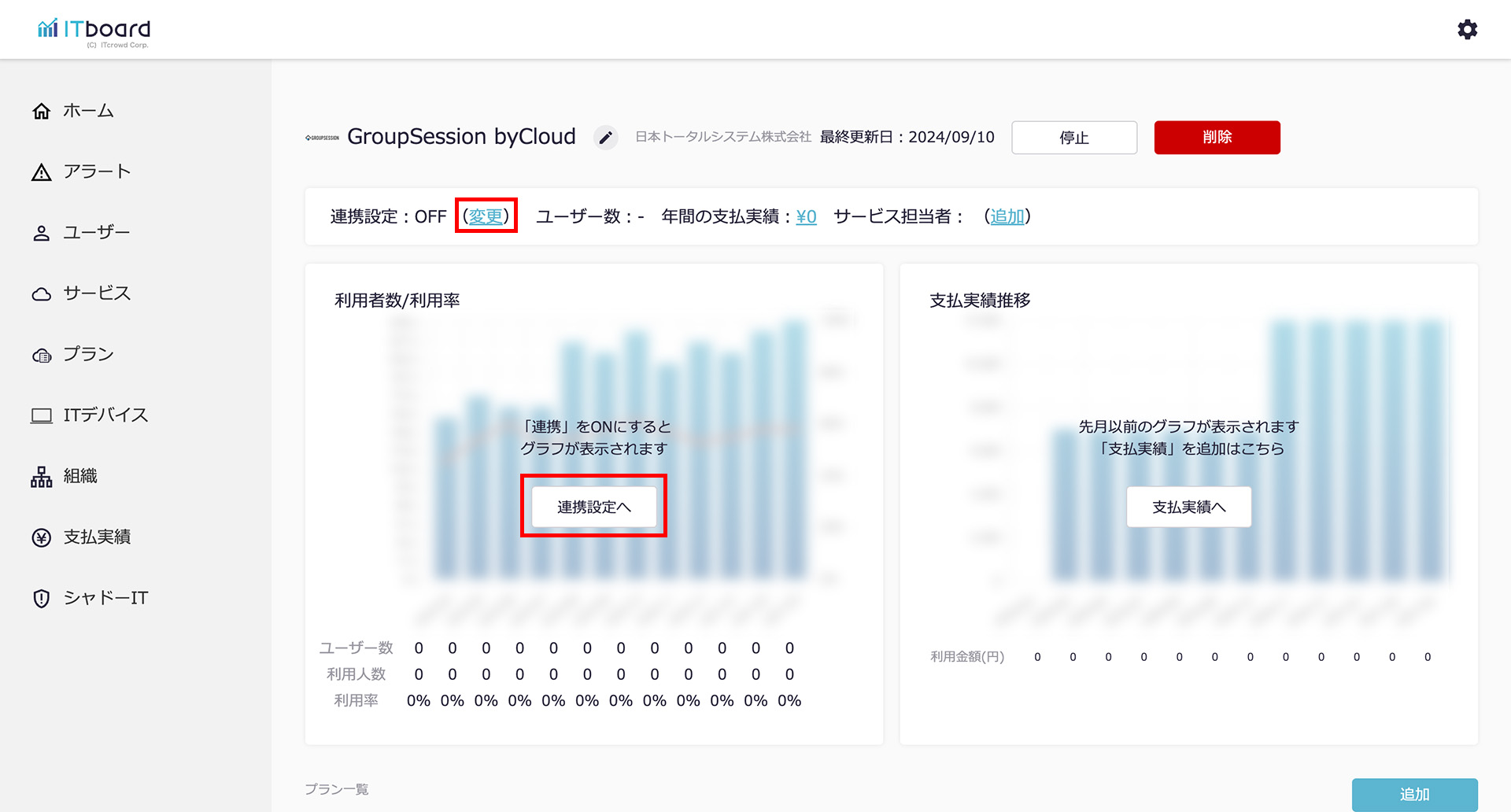The image size is (1511, 812).
Task: Click the home icon in sidebar
Action: pyautogui.click(x=42, y=111)
